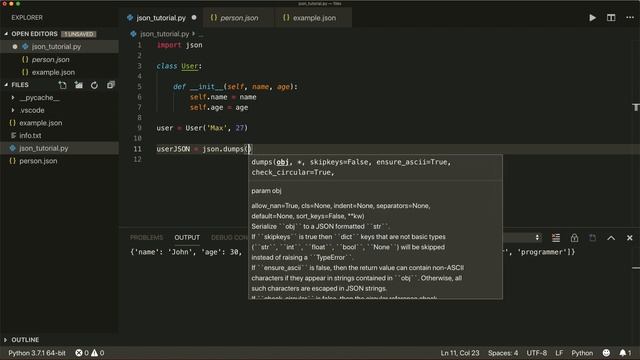
Task: Collapse all folders in FILES
Action: [111, 85]
